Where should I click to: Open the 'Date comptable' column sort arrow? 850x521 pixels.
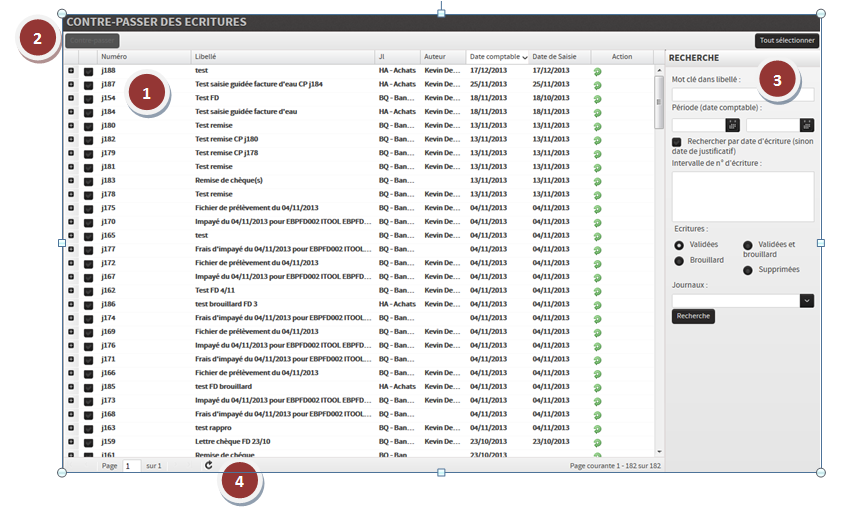(x=525, y=57)
